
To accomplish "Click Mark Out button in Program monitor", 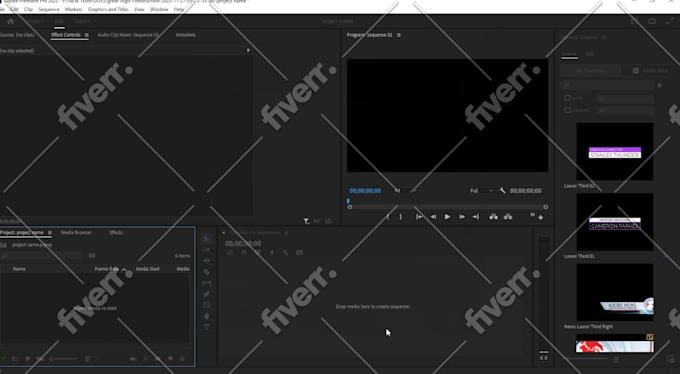I will 401,217.
